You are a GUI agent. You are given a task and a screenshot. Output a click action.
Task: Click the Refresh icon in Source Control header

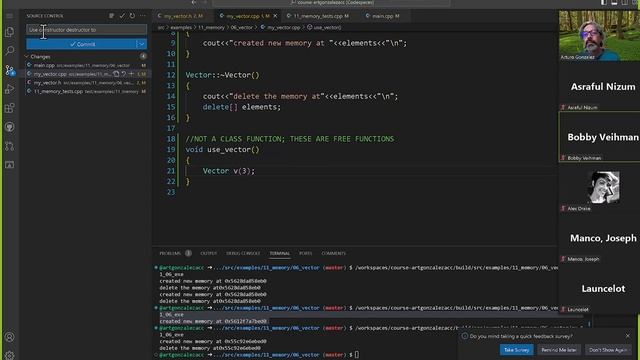pyautogui.click(x=132, y=16)
